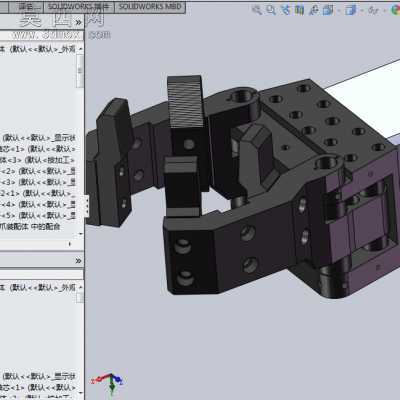Screen dimensions: 400x400
Task: Select upper panel component <3> (默认<<默认> row
Action: coord(38,182)
